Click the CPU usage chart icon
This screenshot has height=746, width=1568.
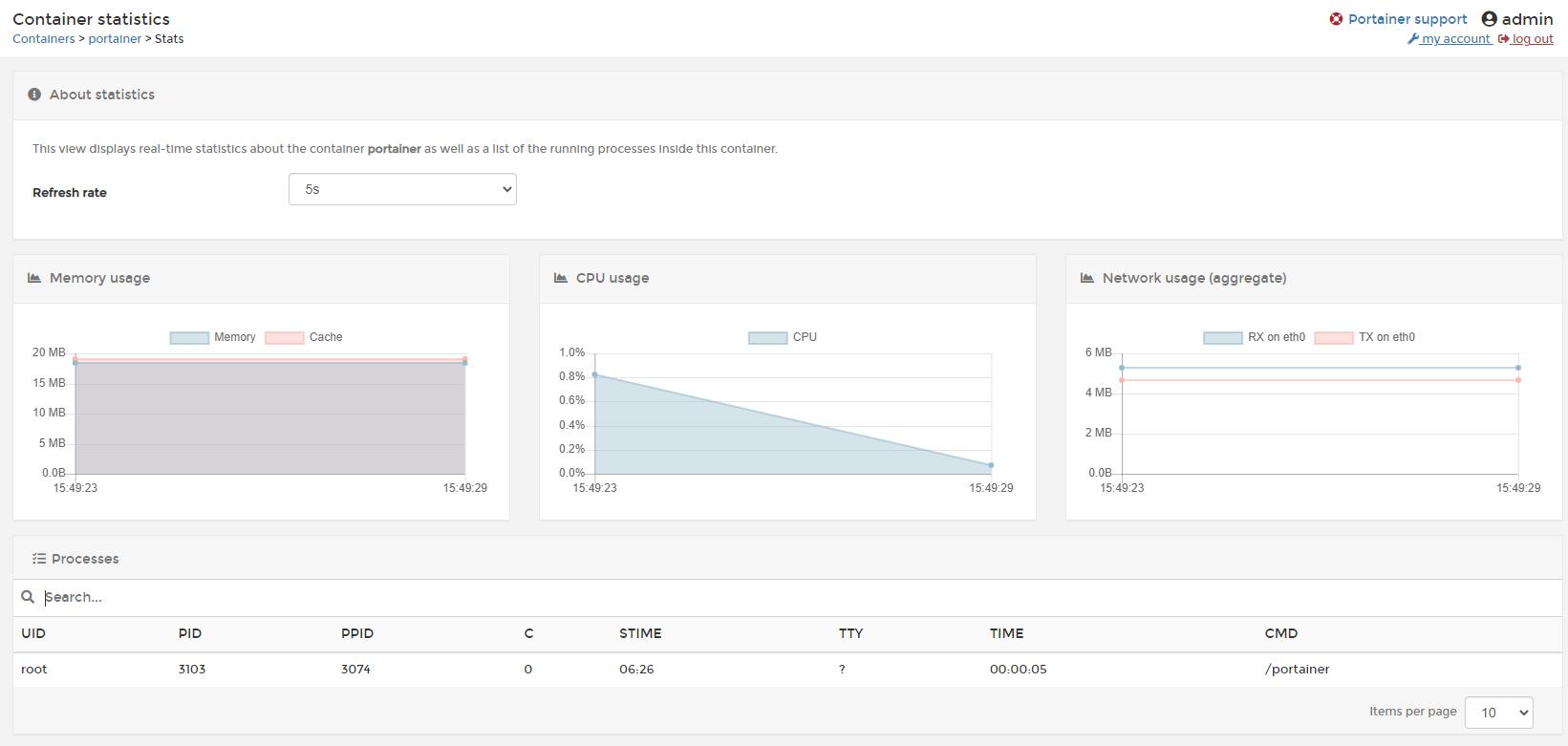click(561, 278)
